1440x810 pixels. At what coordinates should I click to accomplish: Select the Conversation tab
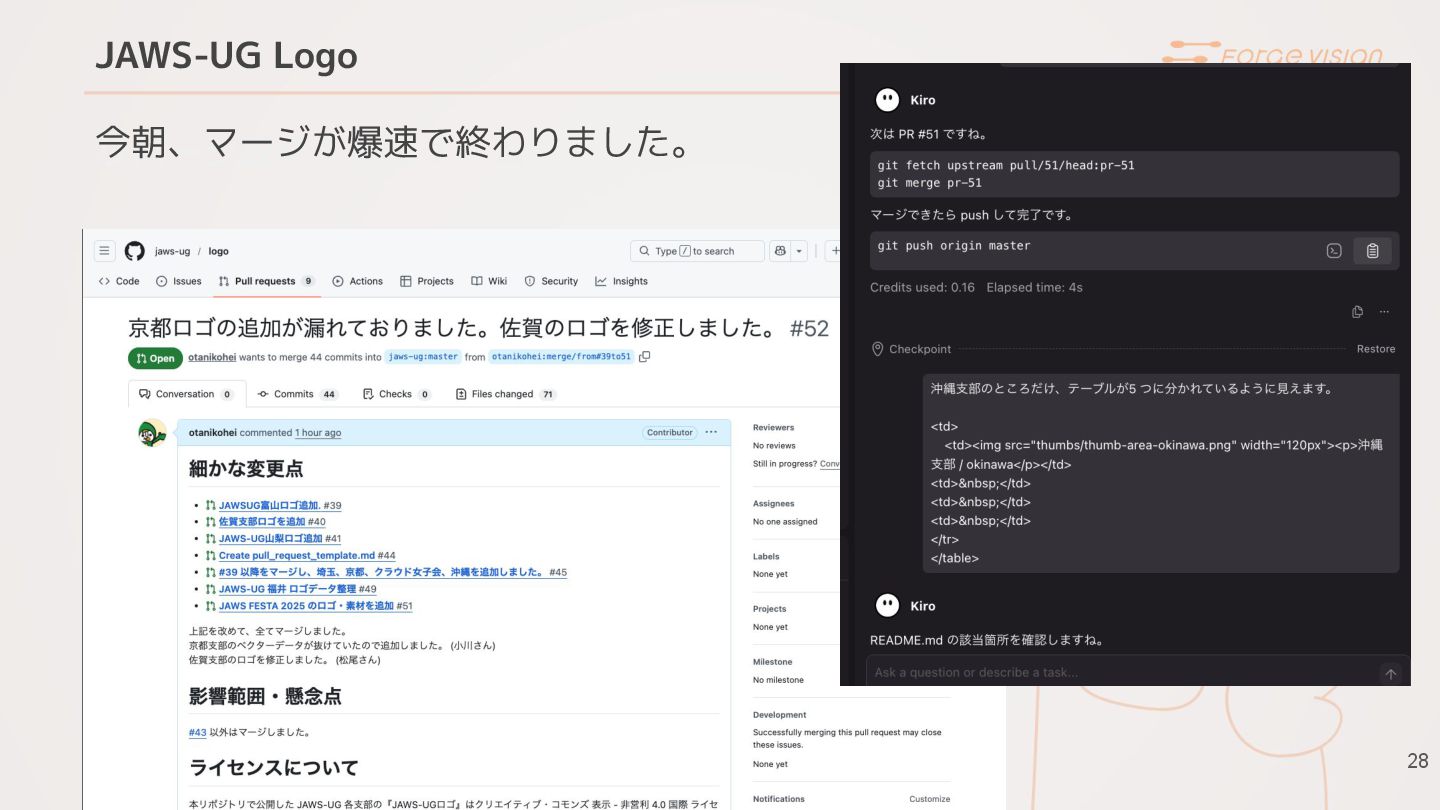coord(186,394)
